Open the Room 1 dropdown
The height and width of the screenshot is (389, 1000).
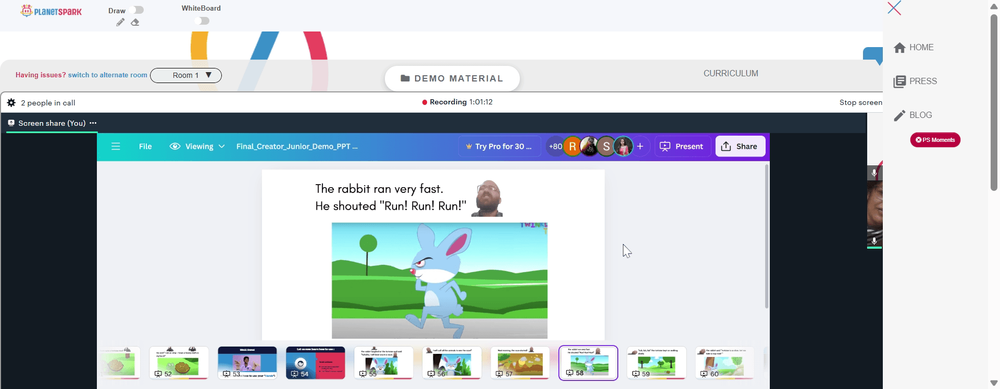[x=186, y=75]
